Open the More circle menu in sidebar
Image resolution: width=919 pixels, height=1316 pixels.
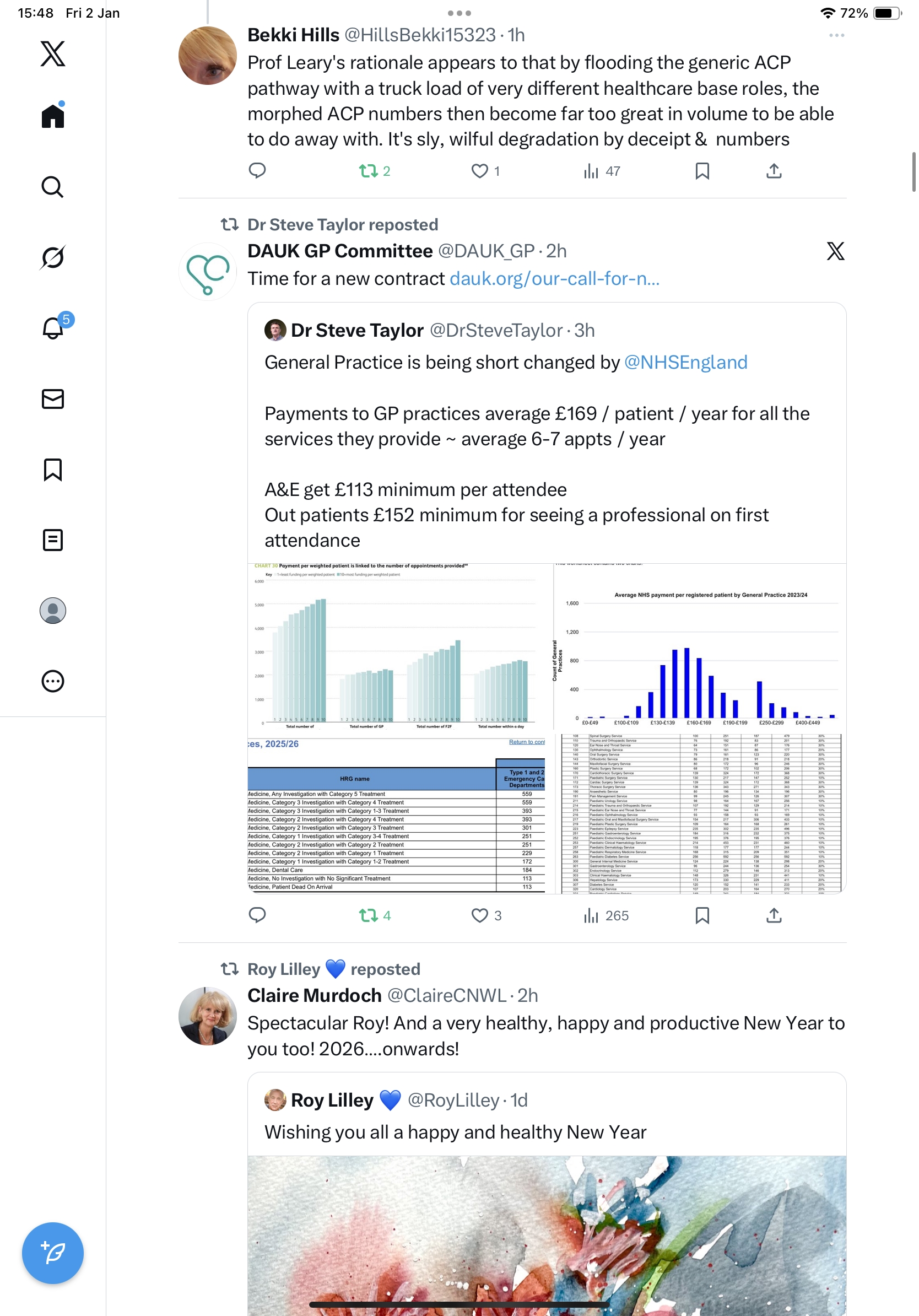[53, 681]
